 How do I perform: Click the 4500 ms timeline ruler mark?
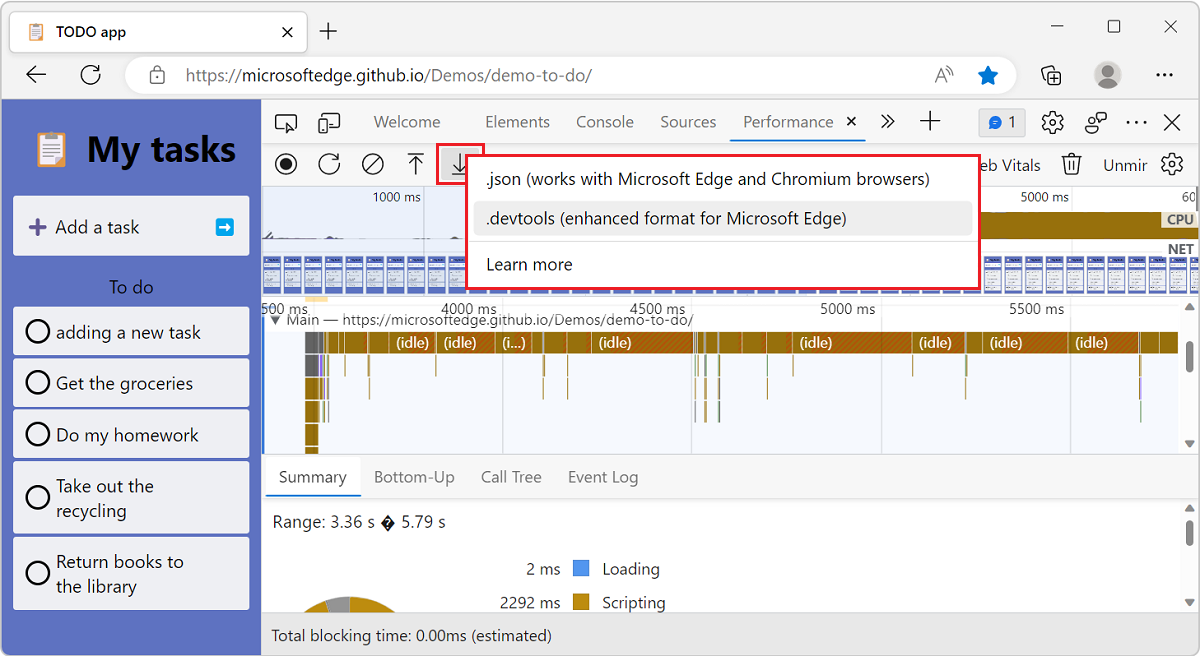[657, 309]
